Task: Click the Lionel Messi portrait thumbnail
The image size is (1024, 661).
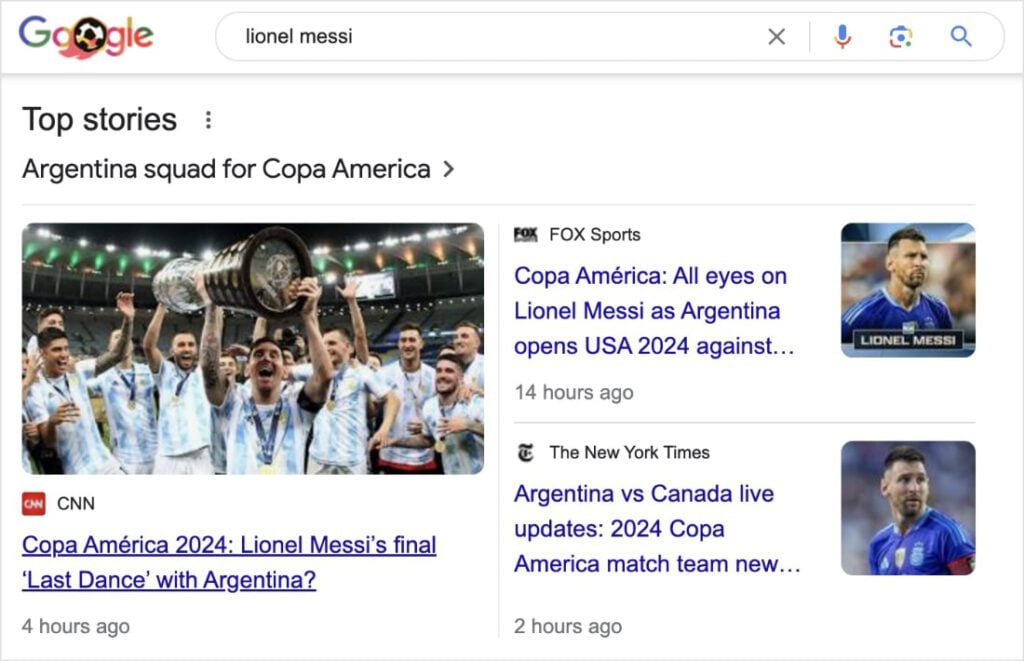Action: coord(908,290)
